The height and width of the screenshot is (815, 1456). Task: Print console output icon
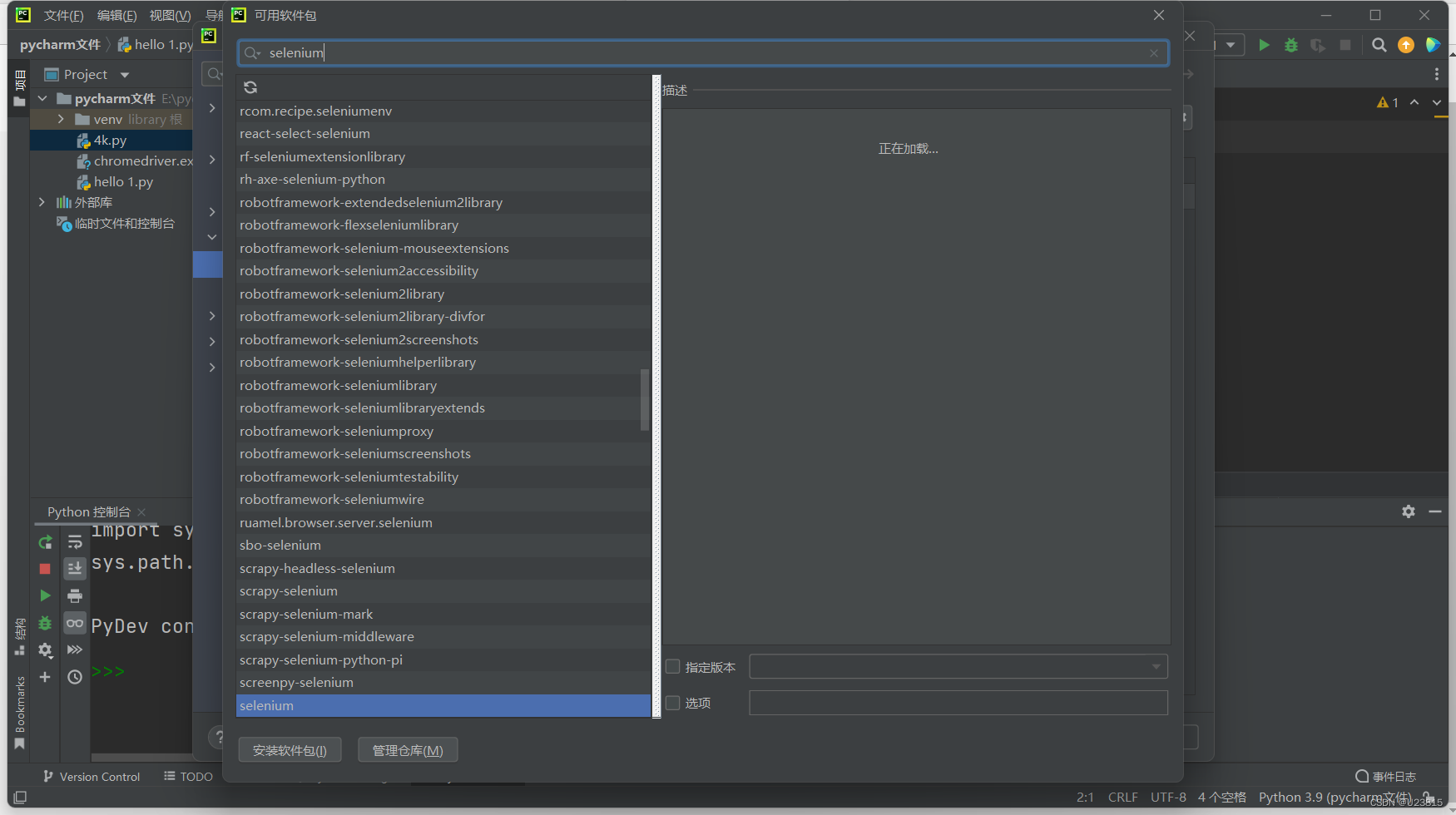point(75,595)
